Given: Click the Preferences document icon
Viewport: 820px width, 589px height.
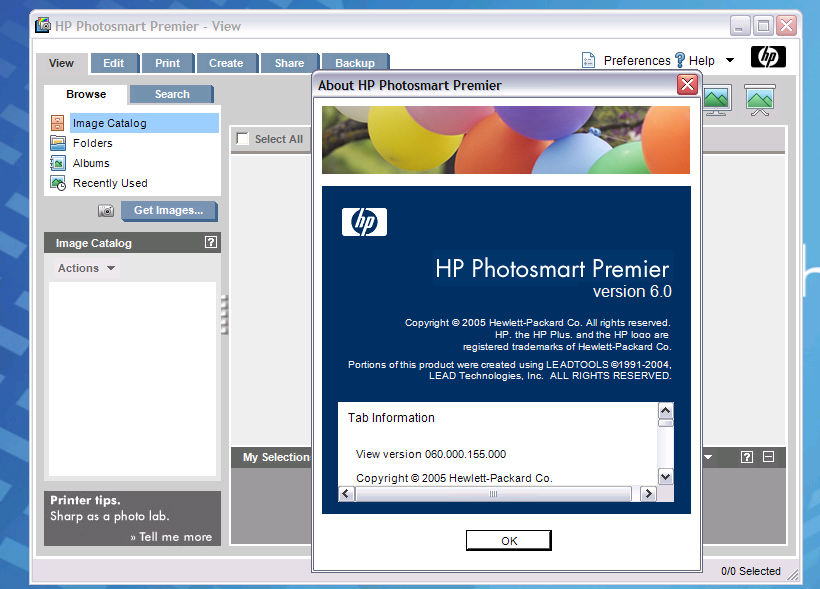Looking at the screenshot, I should [588, 60].
